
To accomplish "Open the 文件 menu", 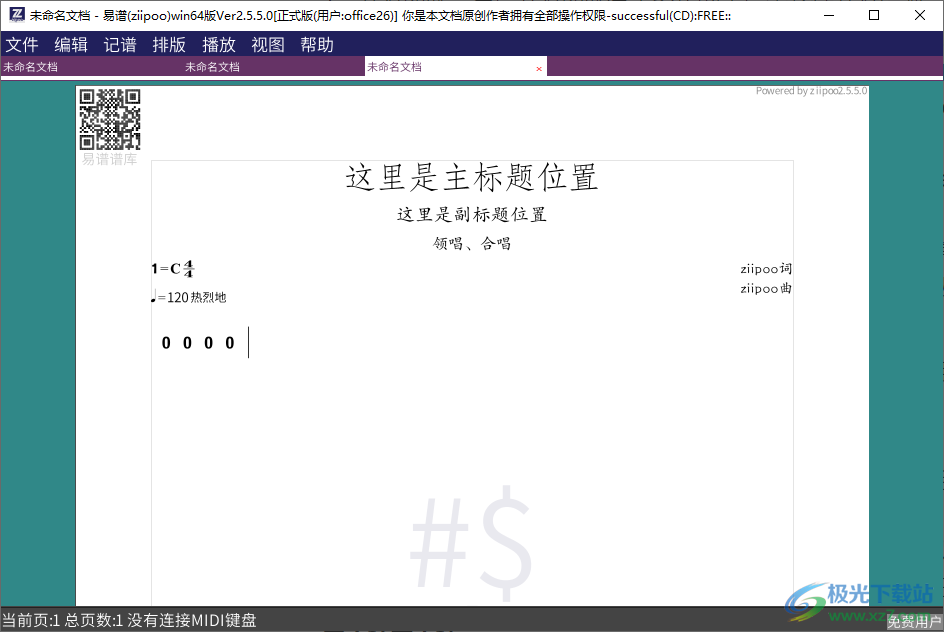I will 22,44.
